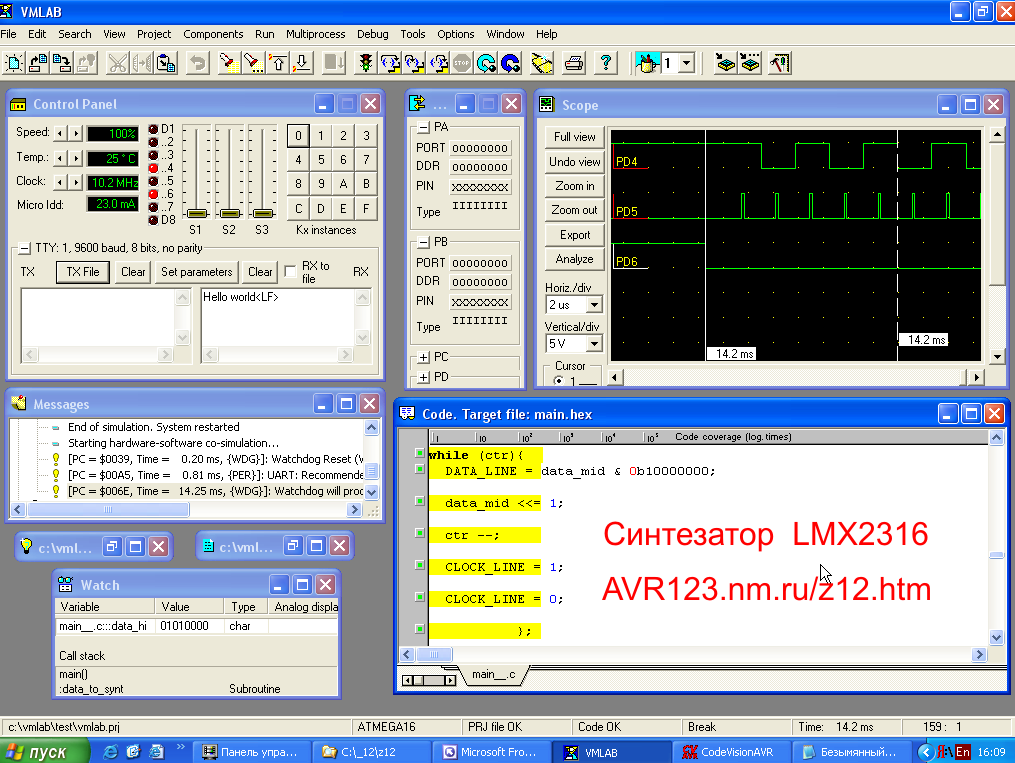
Task: Click the print icon in the toolbar
Action: coord(574,63)
